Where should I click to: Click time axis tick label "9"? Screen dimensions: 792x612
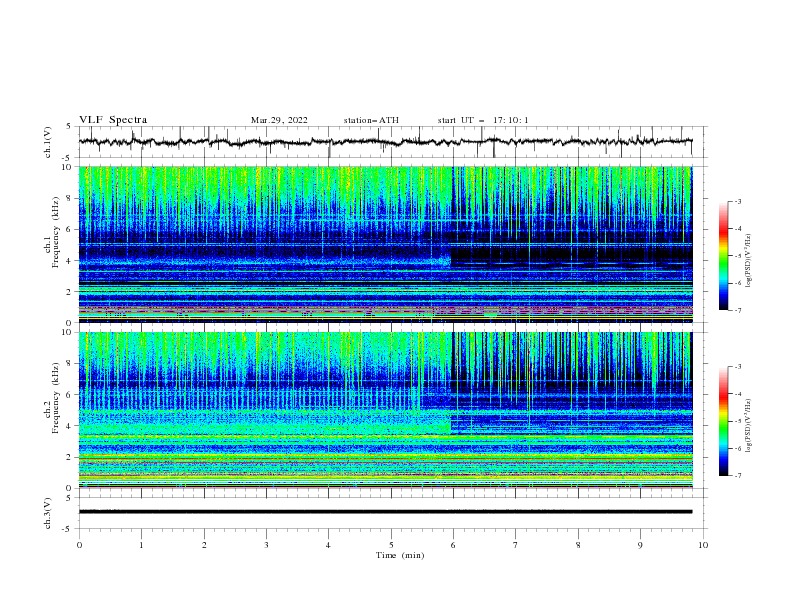point(640,545)
